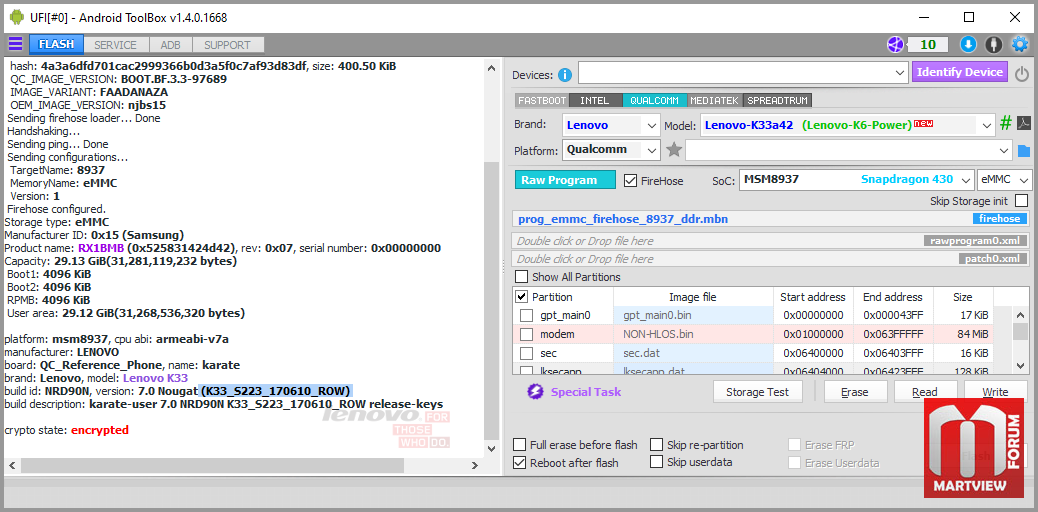Click the Storage Test button
Image resolution: width=1038 pixels, height=512 pixels.
(x=757, y=391)
